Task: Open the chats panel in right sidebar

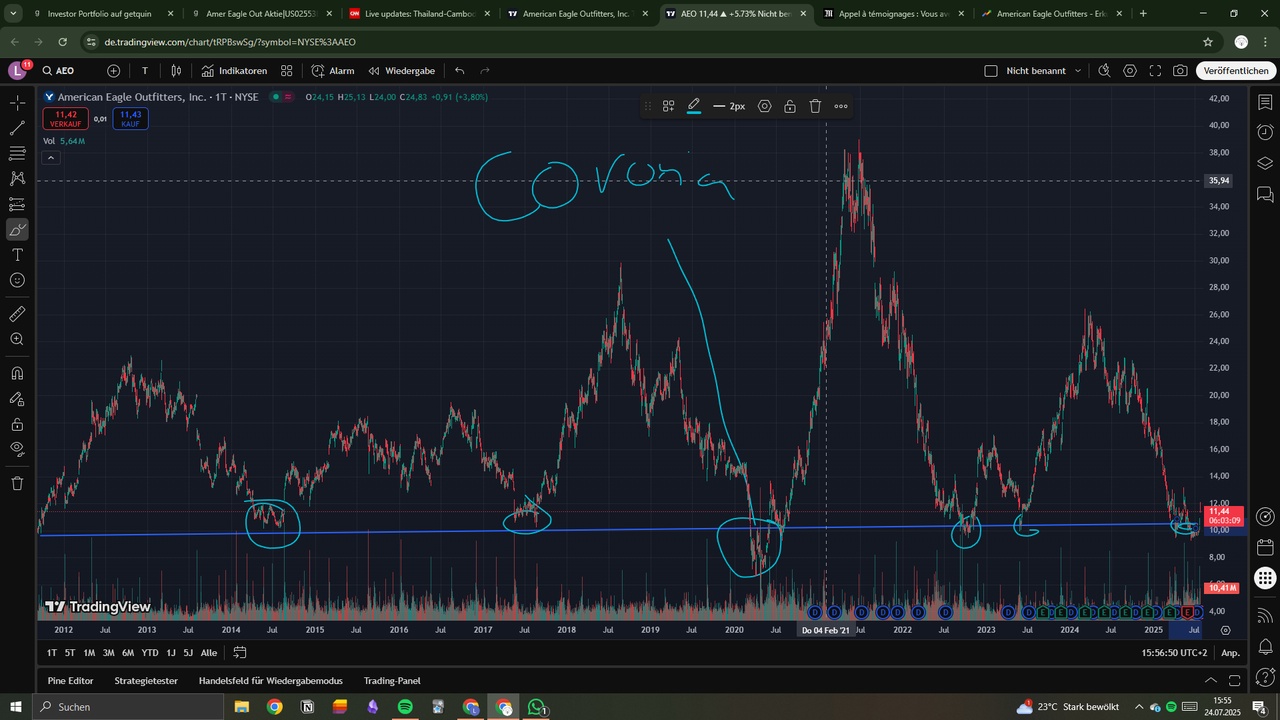Action: tap(1265, 193)
